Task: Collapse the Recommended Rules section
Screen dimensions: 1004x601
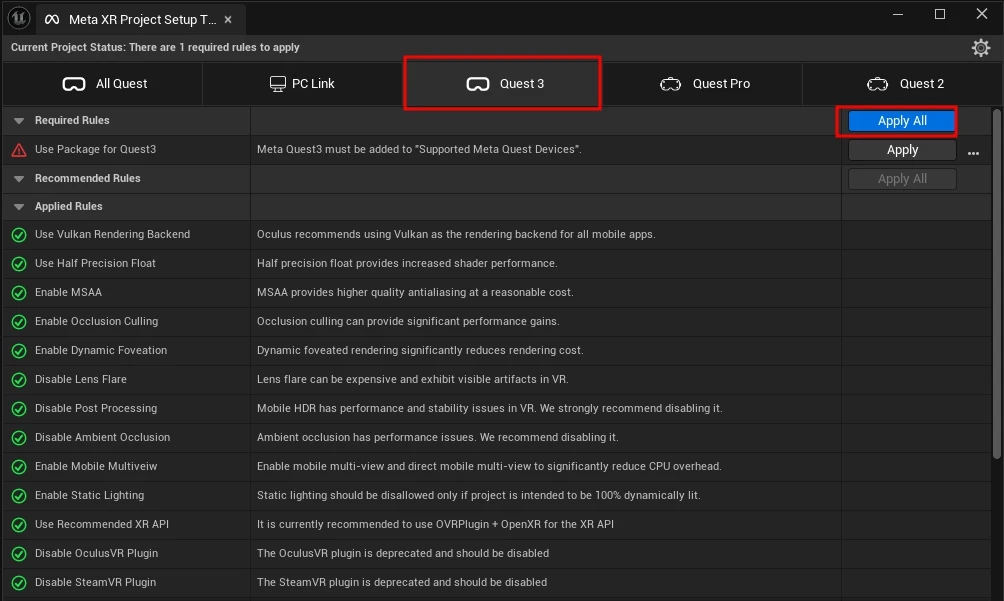Action: pos(19,179)
